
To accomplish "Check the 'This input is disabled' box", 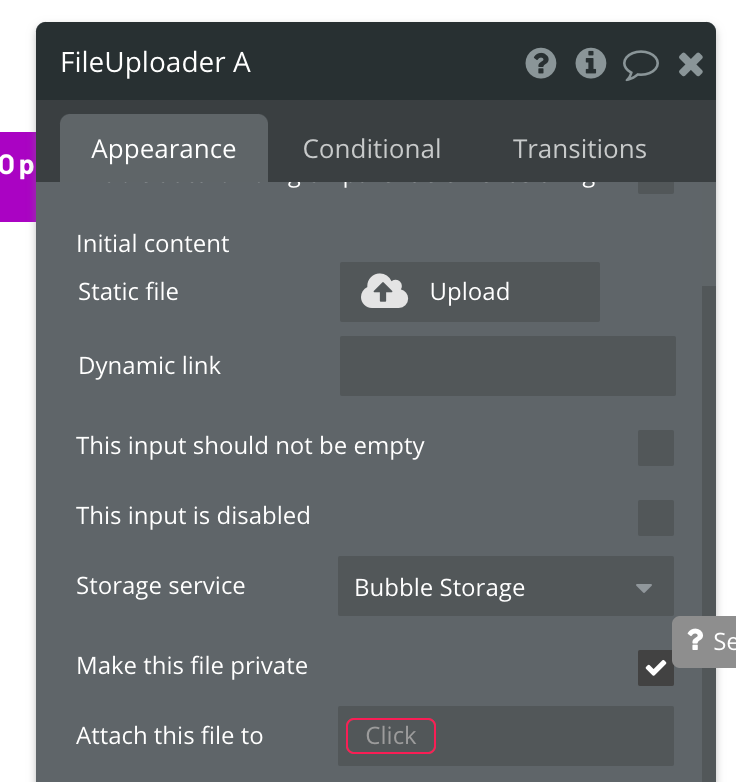I will pyautogui.click(x=656, y=518).
